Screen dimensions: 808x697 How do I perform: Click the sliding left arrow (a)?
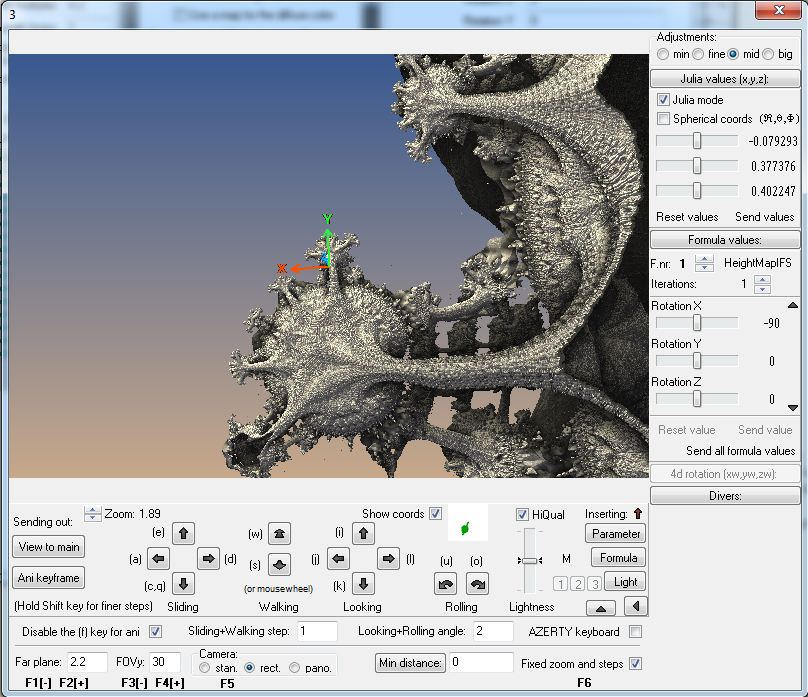(x=158, y=558)
